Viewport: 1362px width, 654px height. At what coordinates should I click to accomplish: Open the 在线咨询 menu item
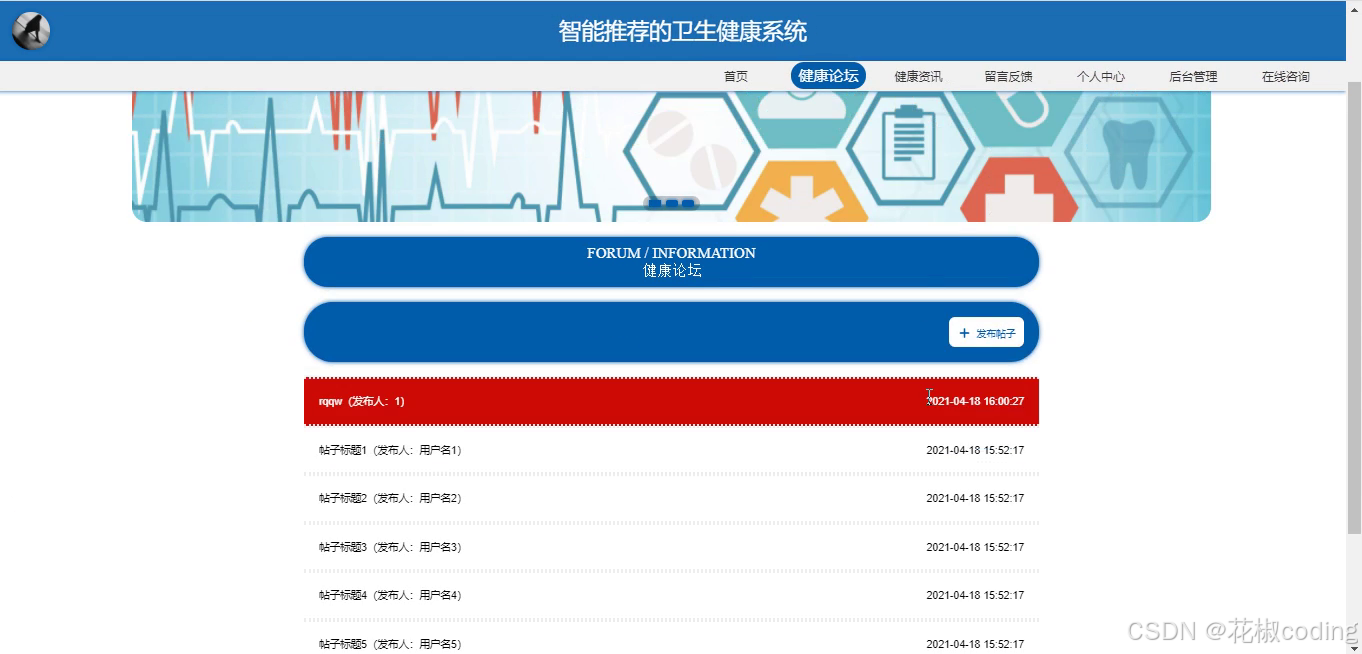tap(1284, 75)
